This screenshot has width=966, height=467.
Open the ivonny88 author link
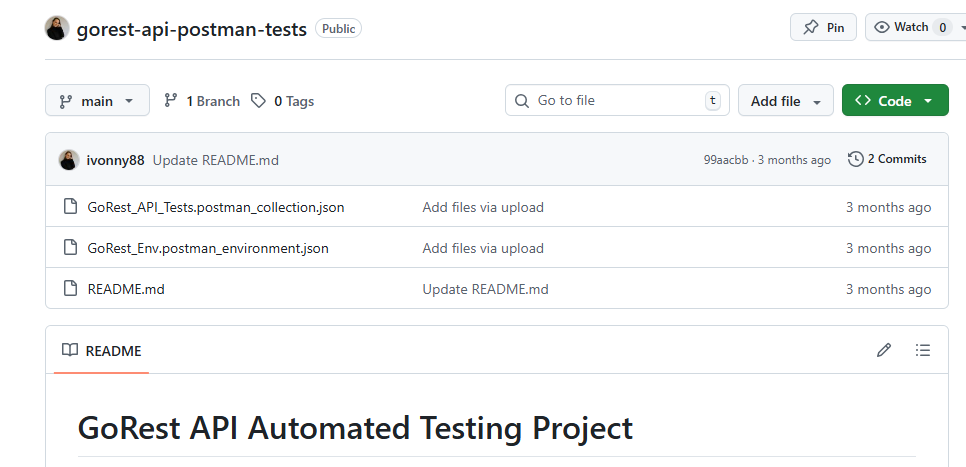pyautogui.click(x=115, y=161)
